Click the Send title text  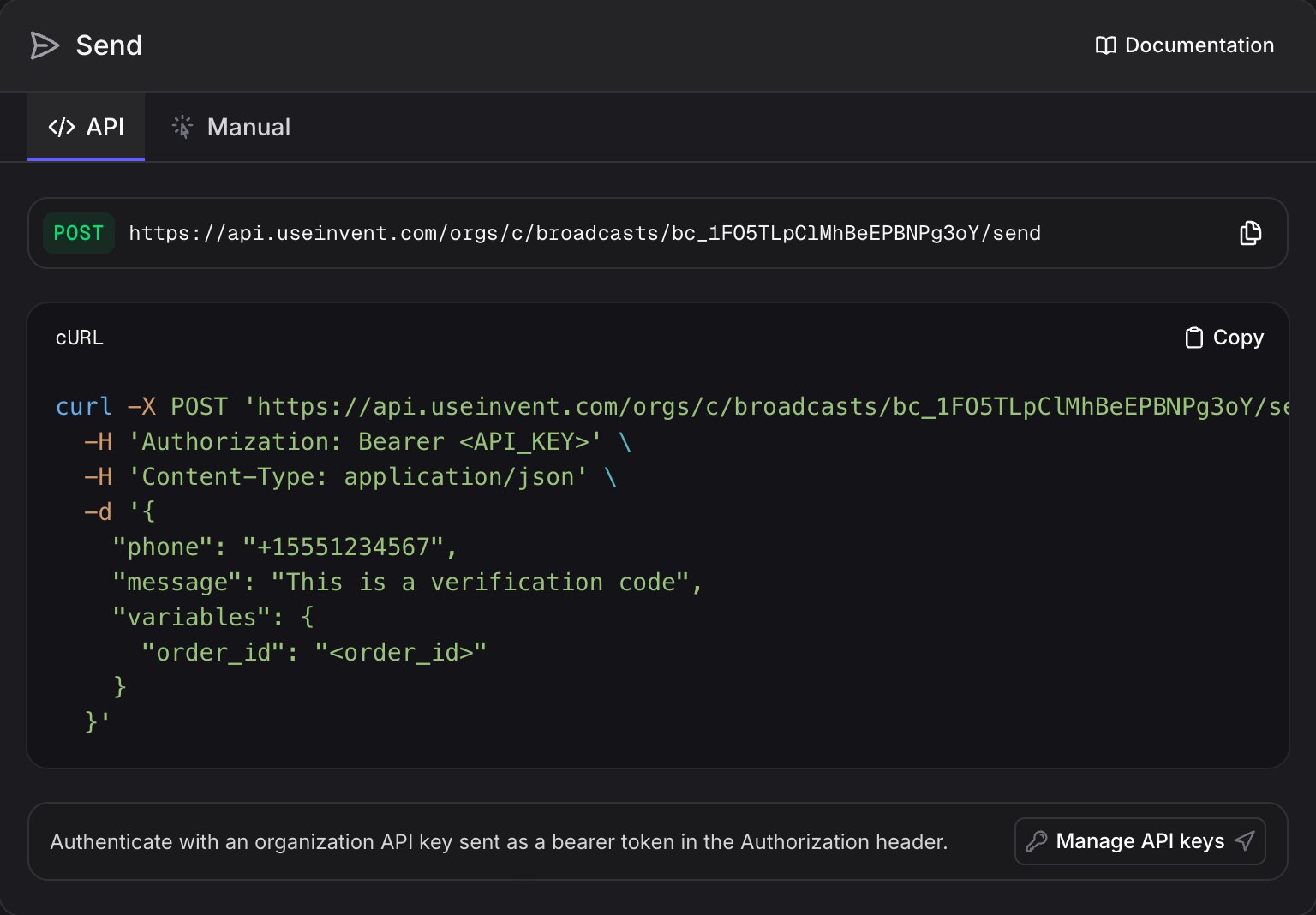(109, 45)
